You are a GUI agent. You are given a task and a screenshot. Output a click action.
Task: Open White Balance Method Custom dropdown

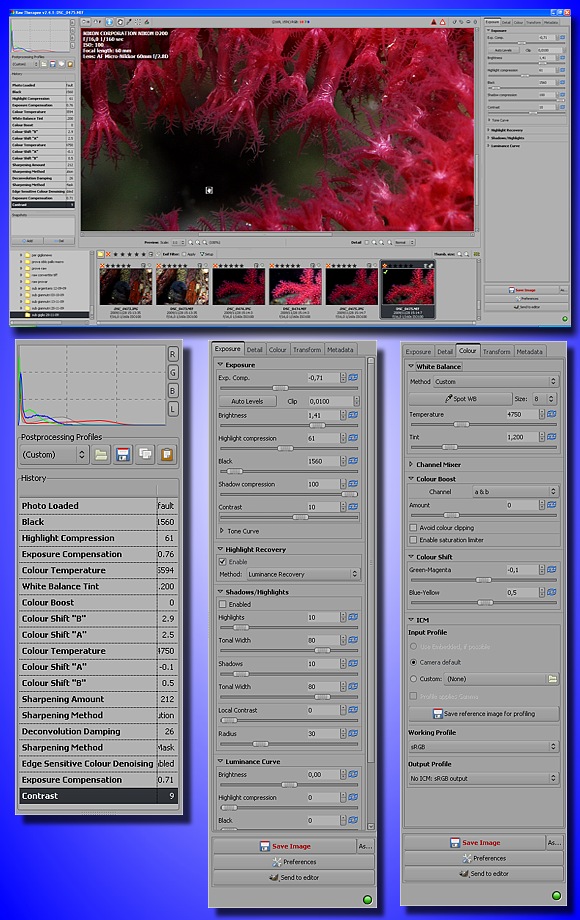[496, 381]
